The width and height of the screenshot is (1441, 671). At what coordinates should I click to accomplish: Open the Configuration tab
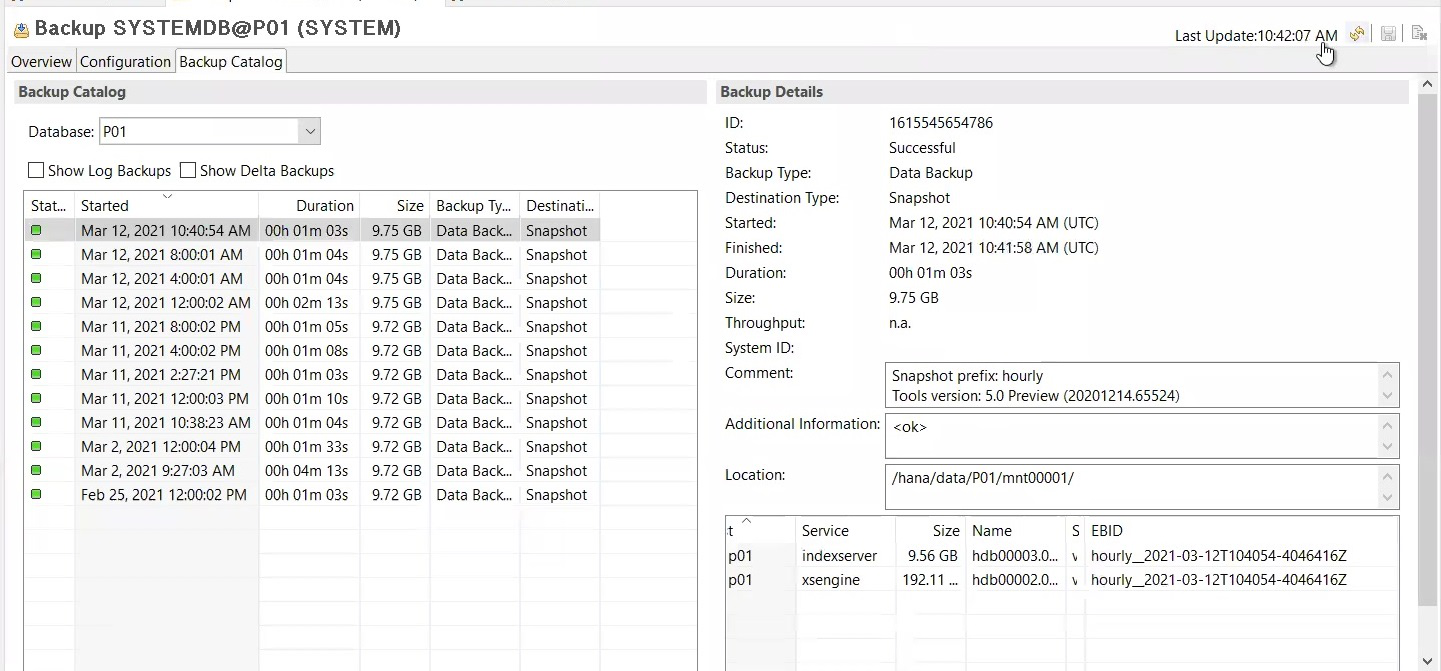coord(125,62)
